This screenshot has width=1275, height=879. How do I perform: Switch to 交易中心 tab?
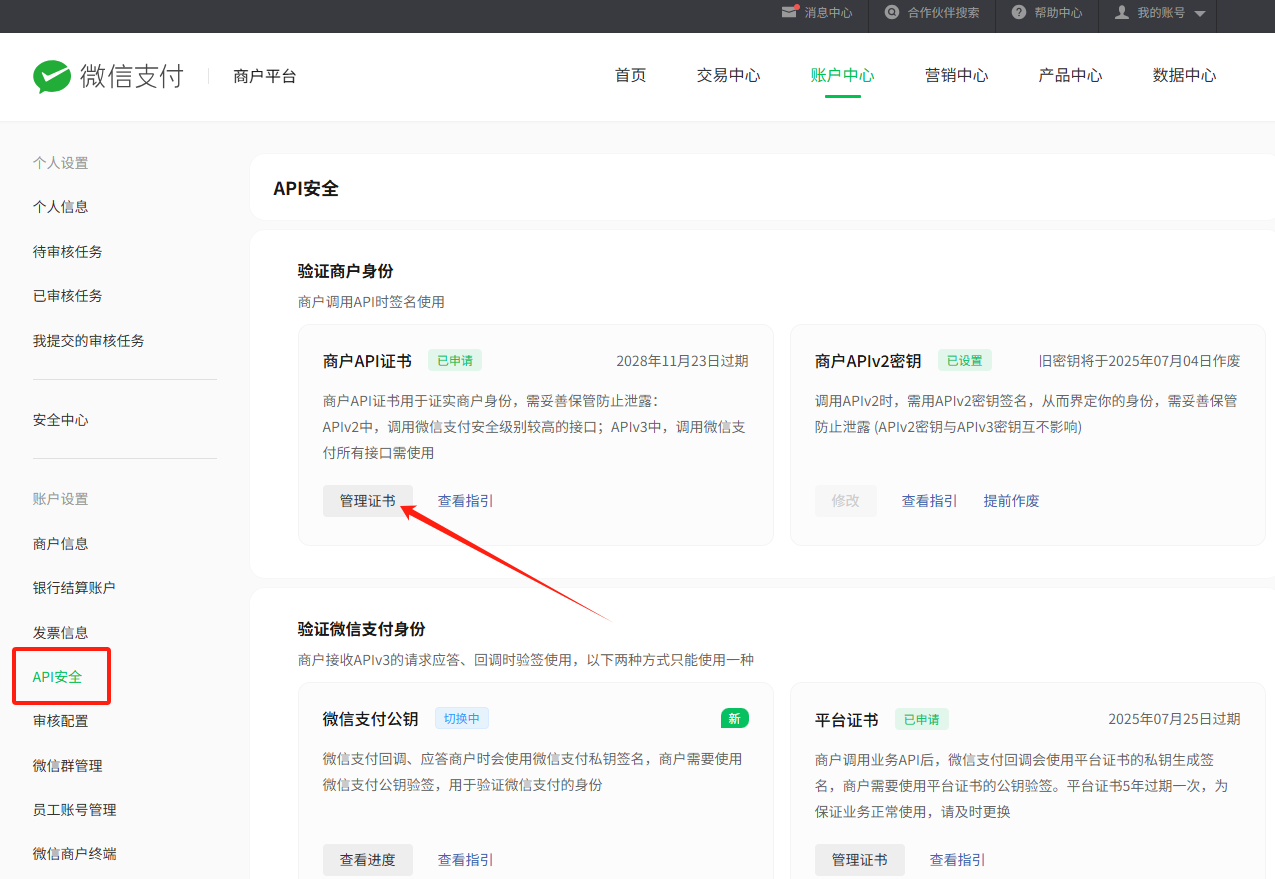tap(728, 76)
